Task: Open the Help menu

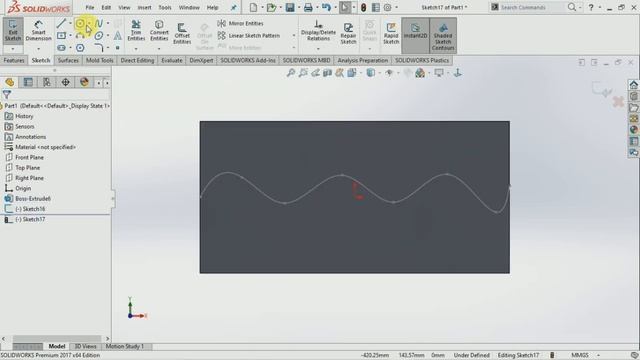Action: coord(212,7)
